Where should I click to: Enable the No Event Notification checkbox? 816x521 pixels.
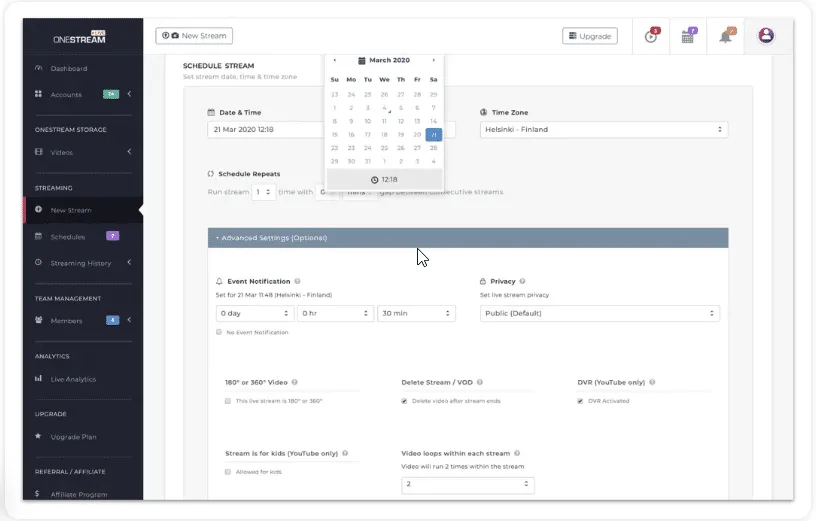coord(219,332)
